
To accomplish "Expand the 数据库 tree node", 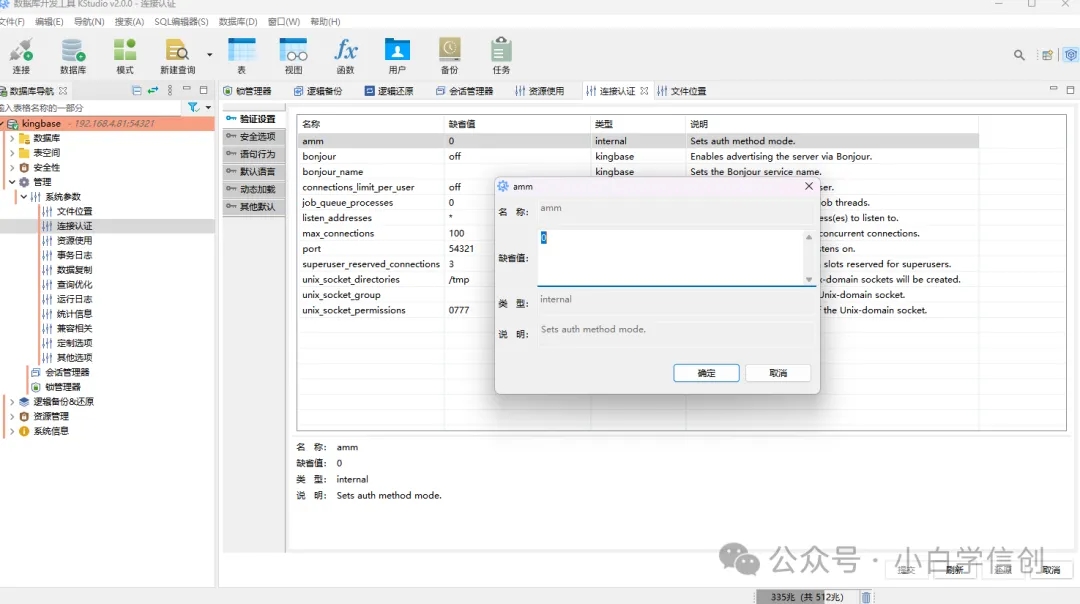I will (x=12, y=138).
